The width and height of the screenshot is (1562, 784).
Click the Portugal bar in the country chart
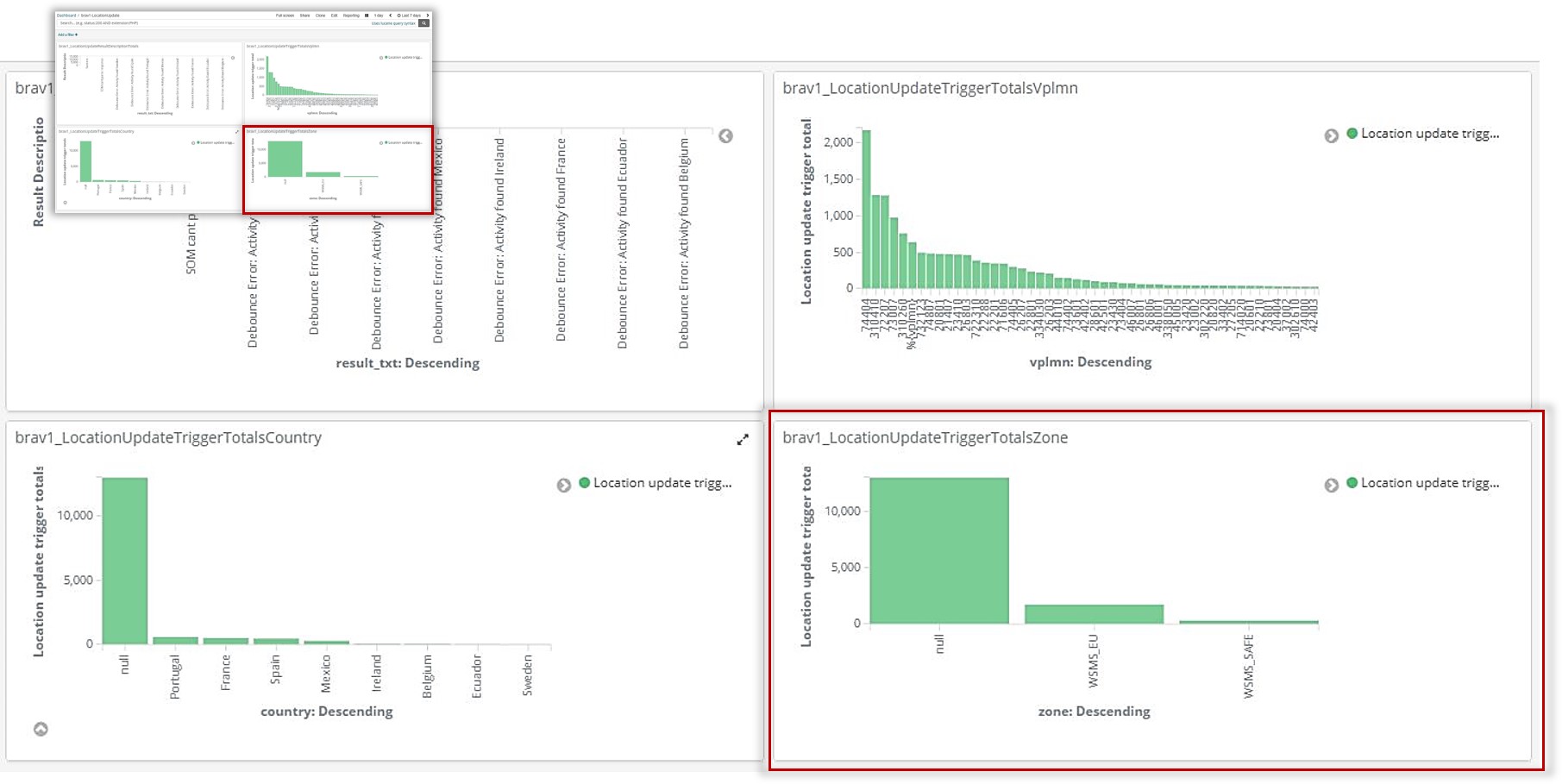(x=175, y=641)
